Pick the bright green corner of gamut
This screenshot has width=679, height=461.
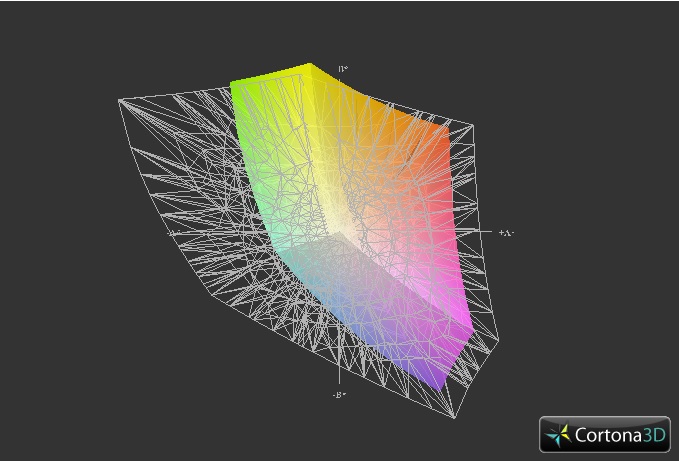pyautogui.click(x=234, y=84)
